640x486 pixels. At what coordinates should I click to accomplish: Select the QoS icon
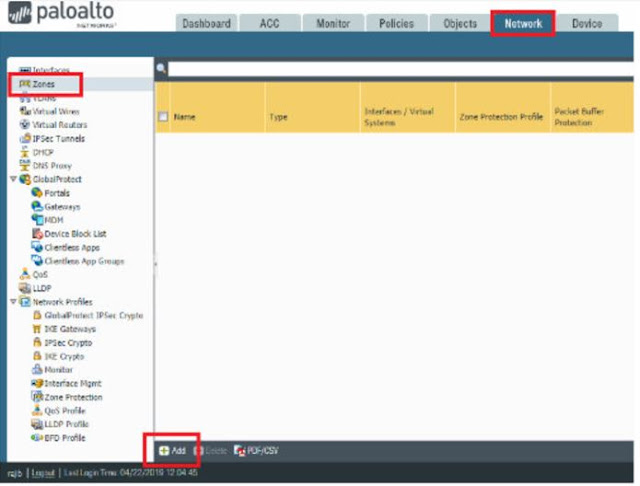[25, 274]
